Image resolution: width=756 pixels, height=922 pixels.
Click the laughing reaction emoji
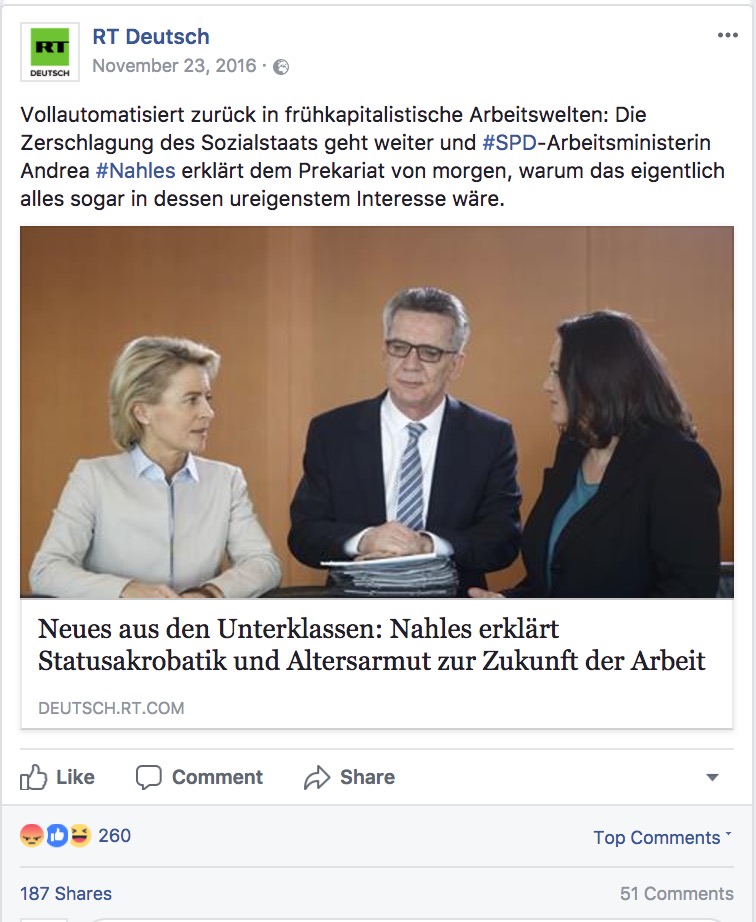click(x=81, y=836)
